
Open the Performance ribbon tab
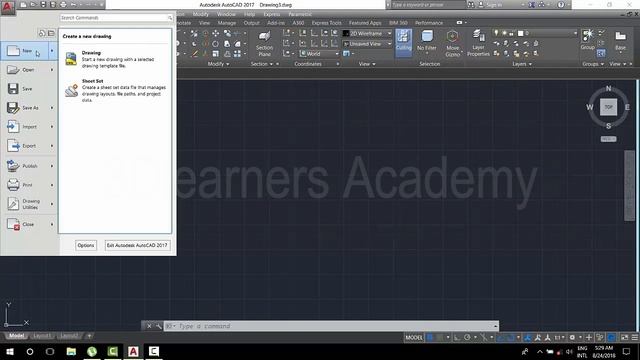coord(429,23)
